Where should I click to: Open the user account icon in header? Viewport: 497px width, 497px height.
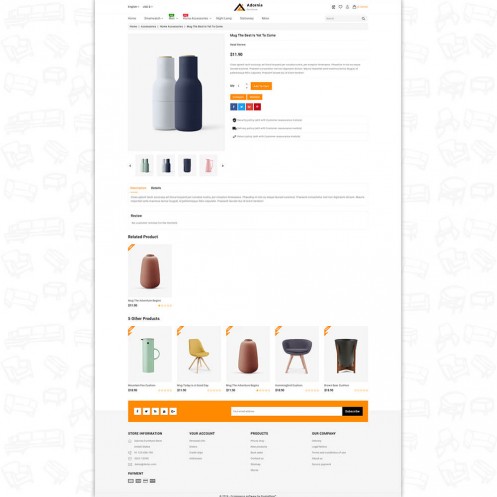(347, 7)
